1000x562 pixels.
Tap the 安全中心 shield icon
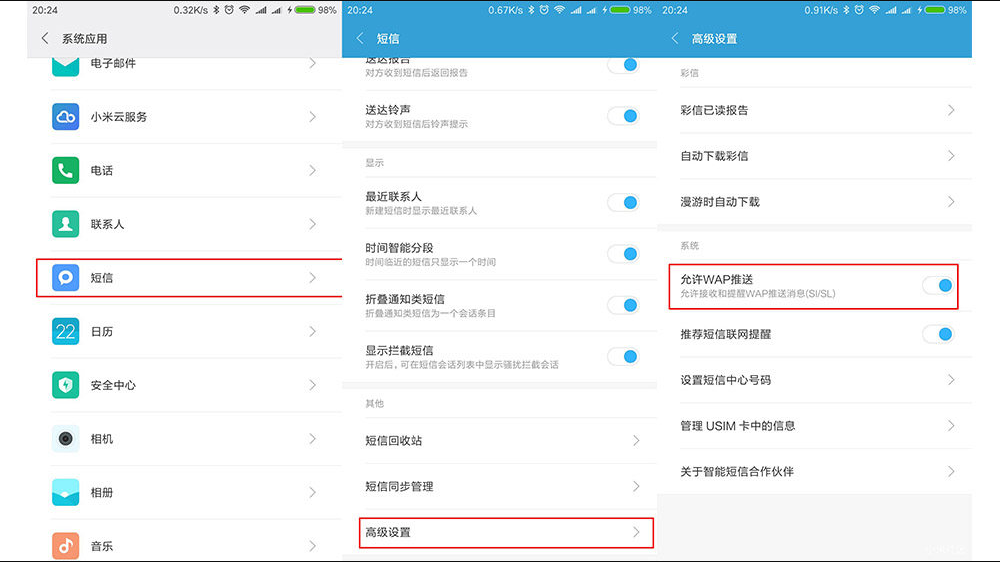65,385
